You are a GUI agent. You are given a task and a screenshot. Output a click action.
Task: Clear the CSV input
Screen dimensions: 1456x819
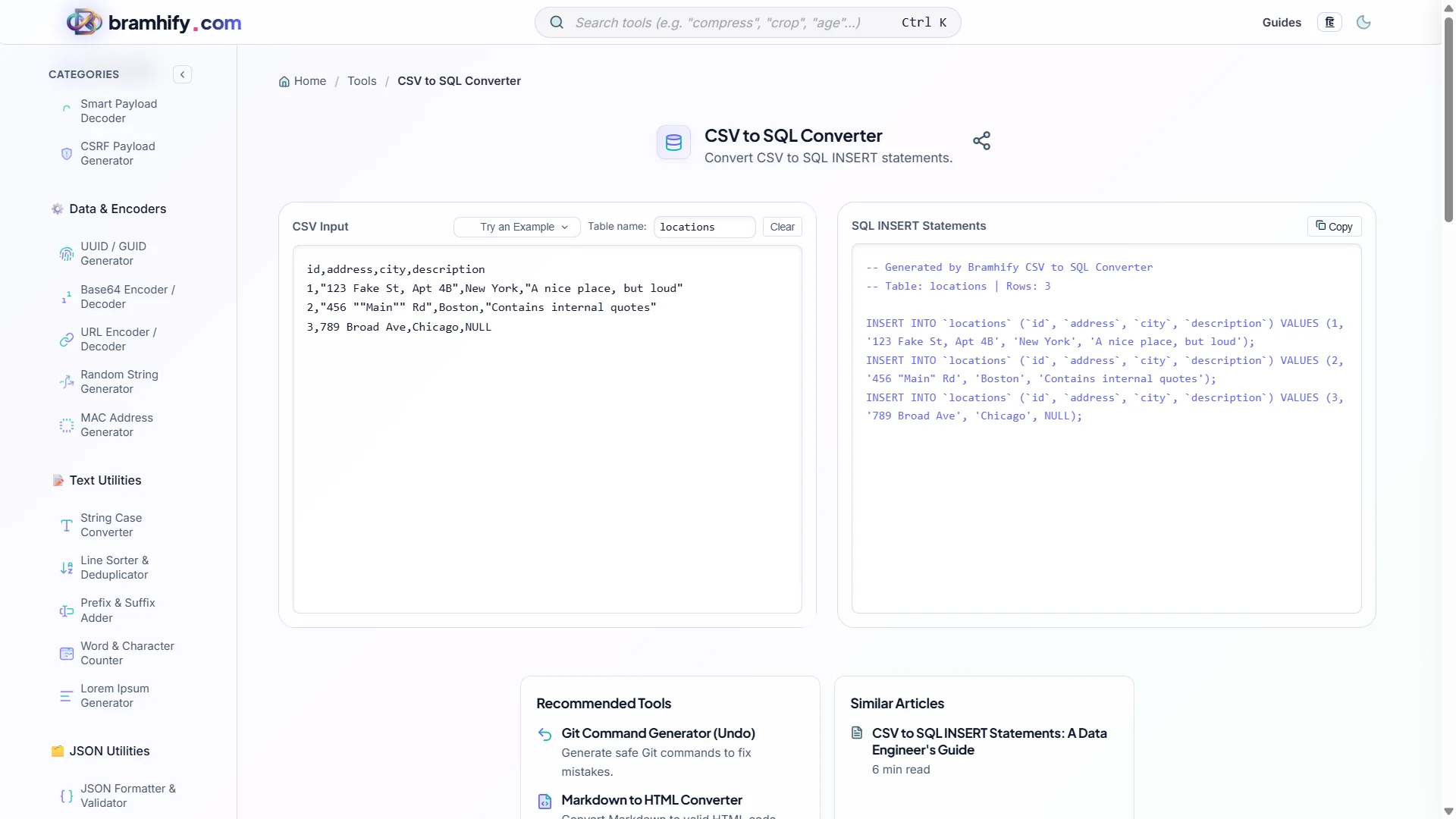pos(782,227)
